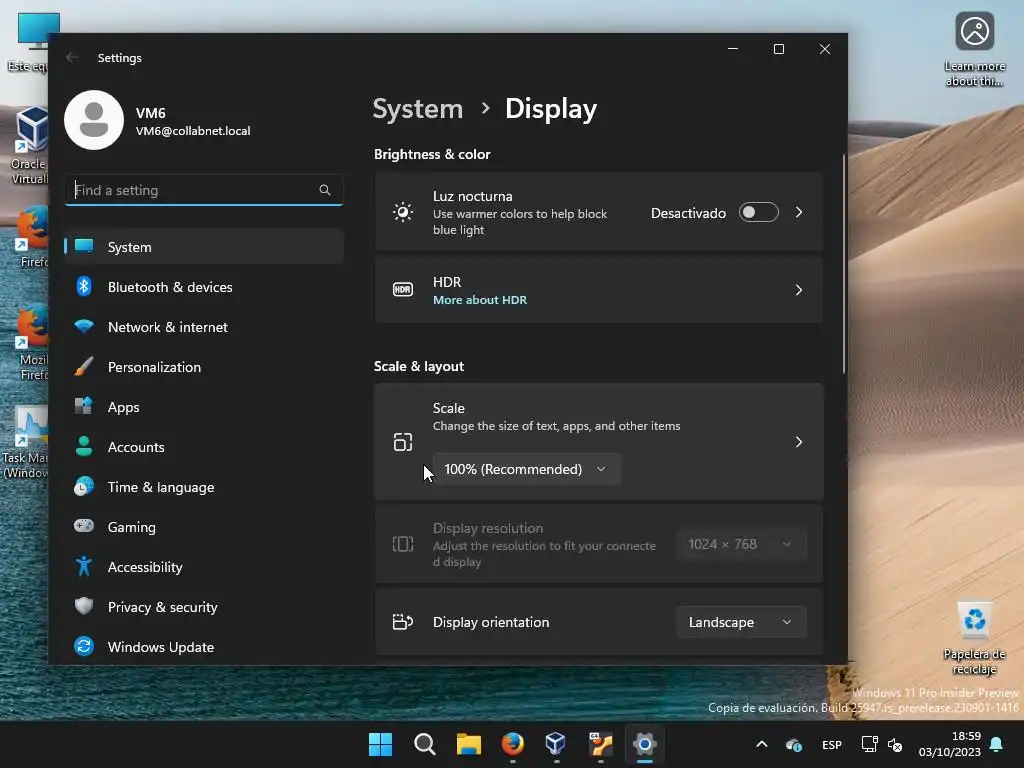Click the Personalization brush icon
The height and width of the screenshot is (768, 1024).
pyautogui.click(x=84, y=366)
